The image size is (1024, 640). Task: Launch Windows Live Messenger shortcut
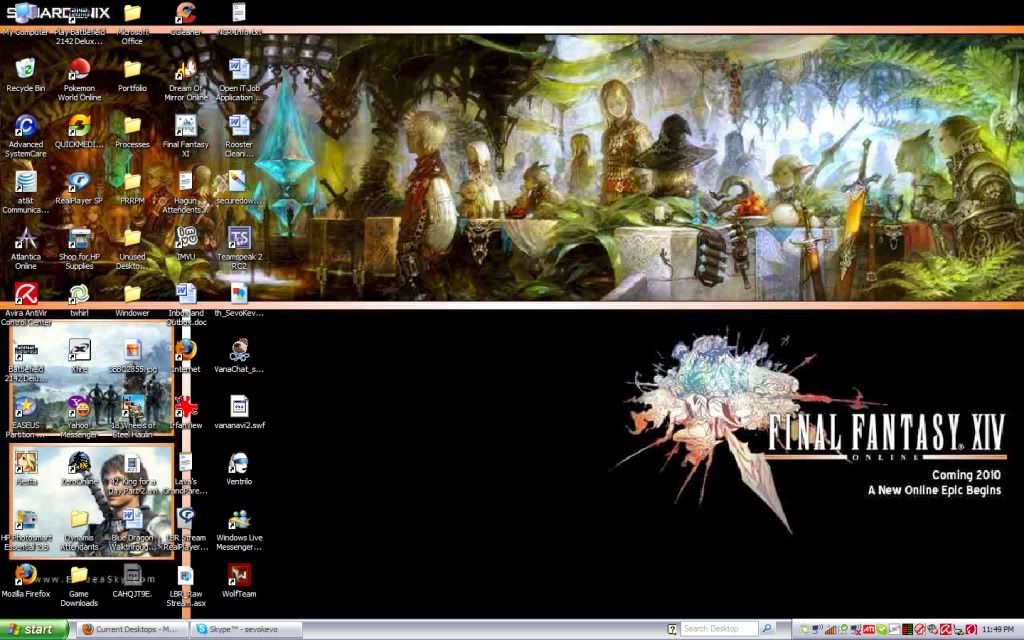[x=239, y=519]
